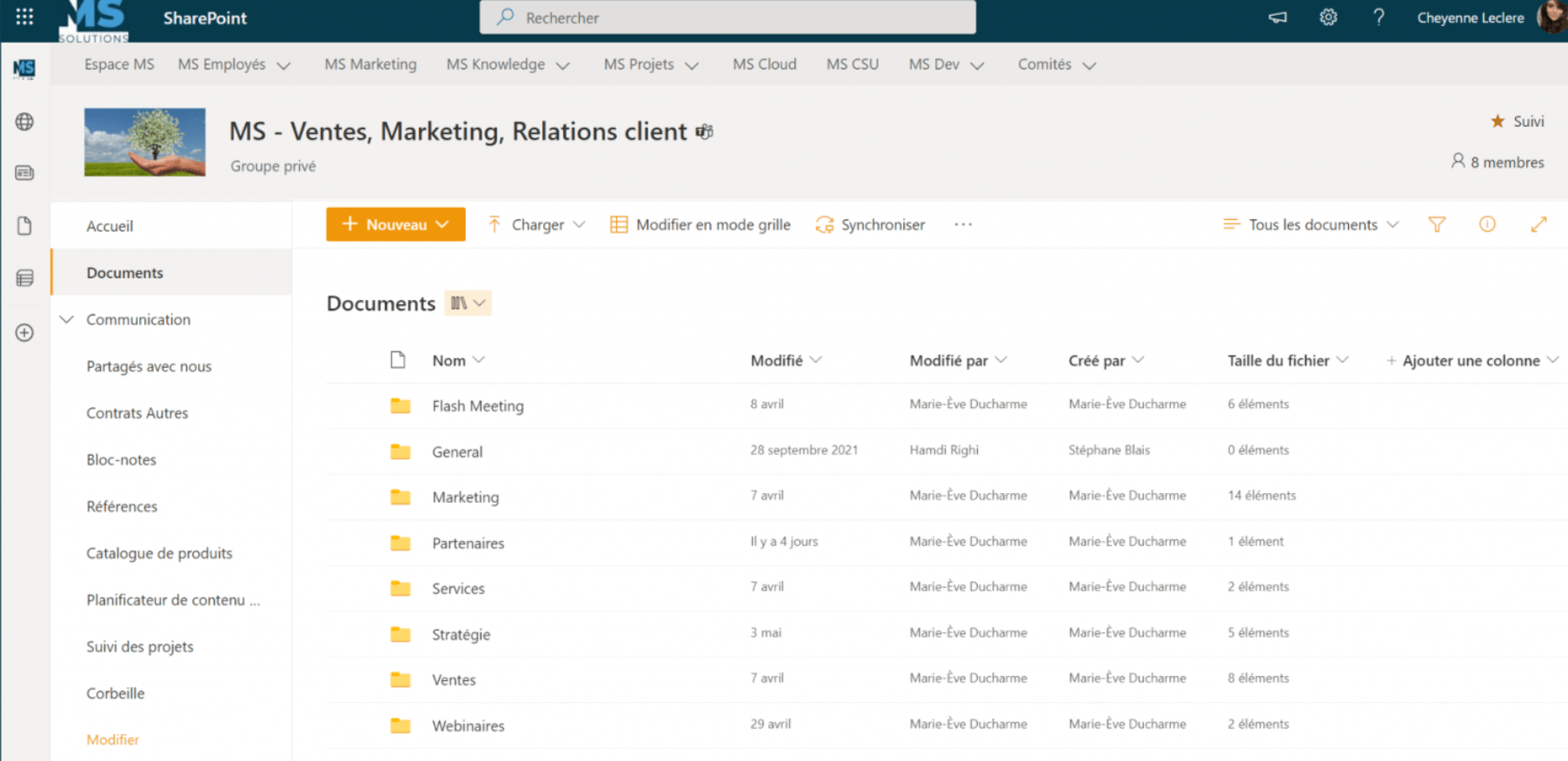The height and width of the screenshot is (761, 1568).
Task: Open the Créé par column dropdown
Action: (1106, 360)
